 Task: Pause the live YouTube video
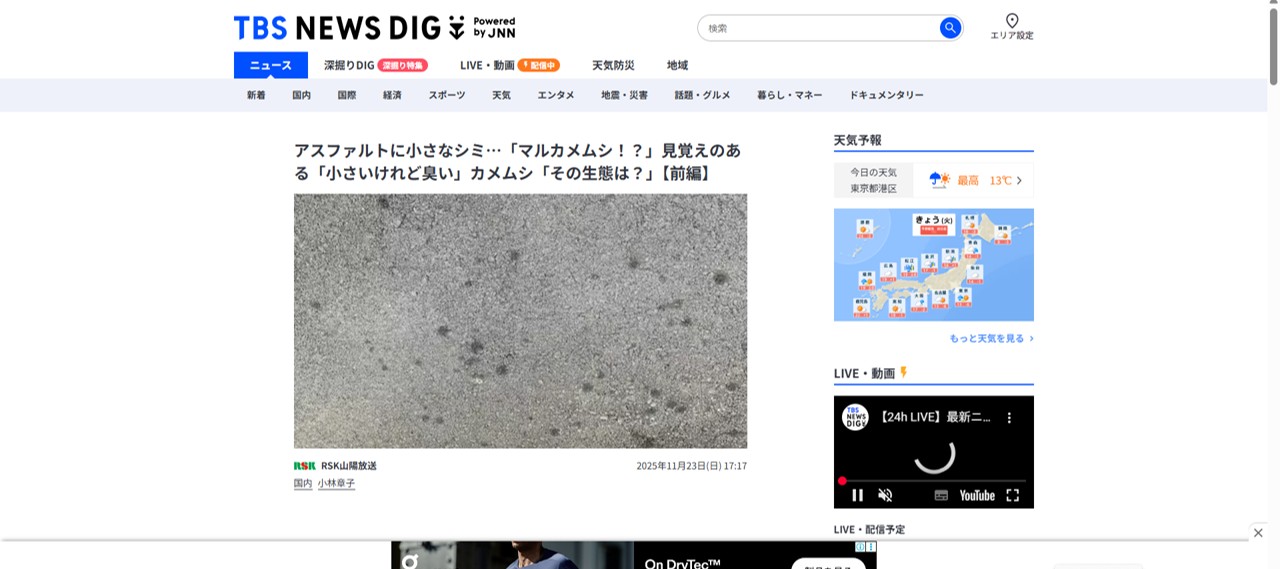(x=857, y=495)
